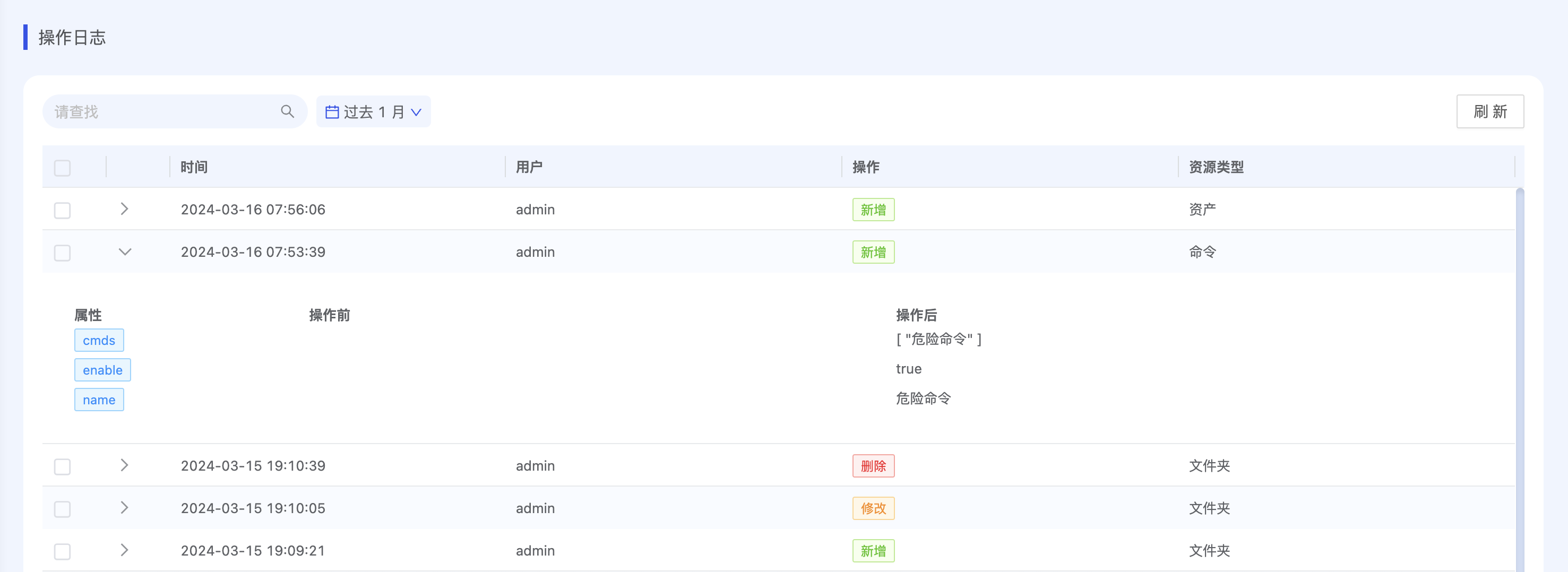Click the enable attribute tag

(x=102, y=370)
